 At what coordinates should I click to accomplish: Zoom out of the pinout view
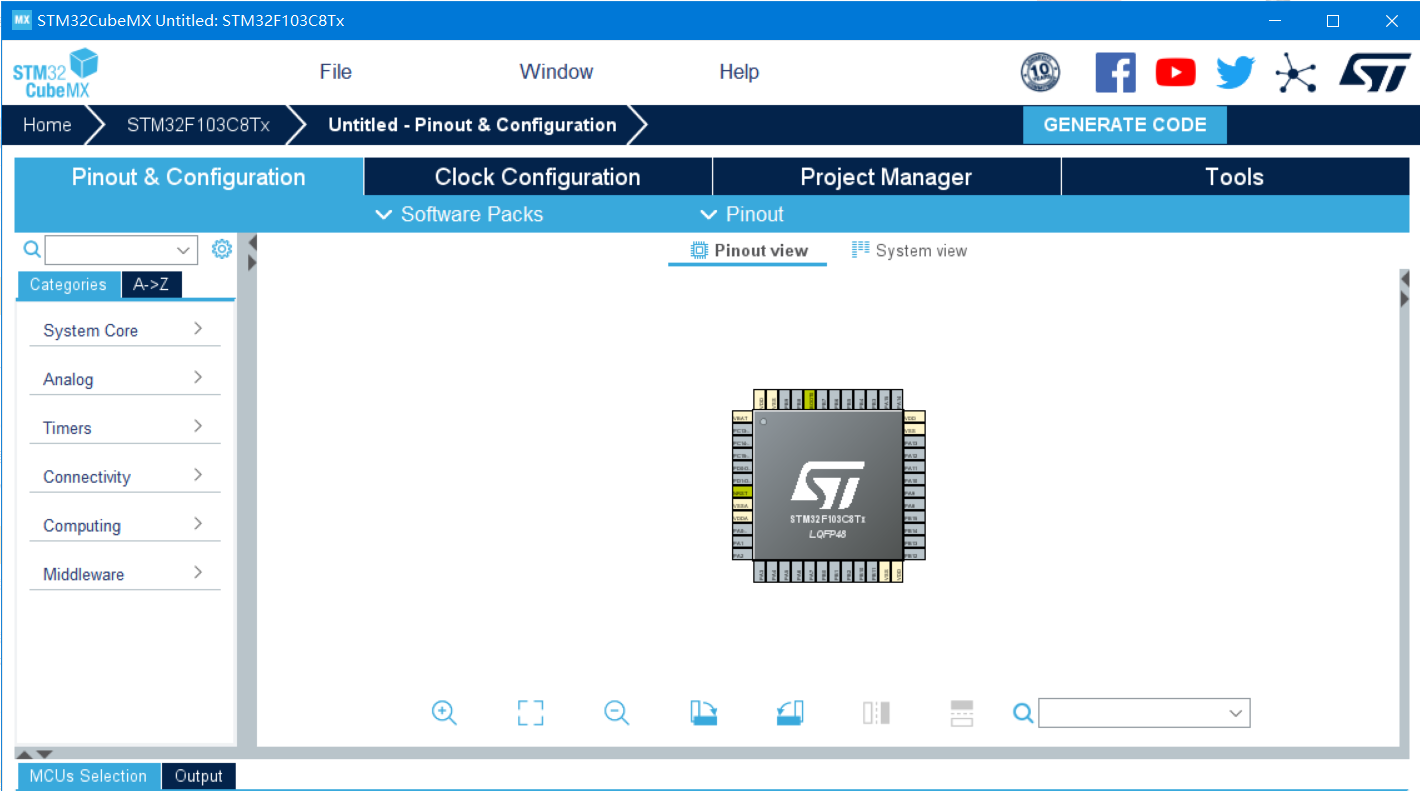click(616, 712)
